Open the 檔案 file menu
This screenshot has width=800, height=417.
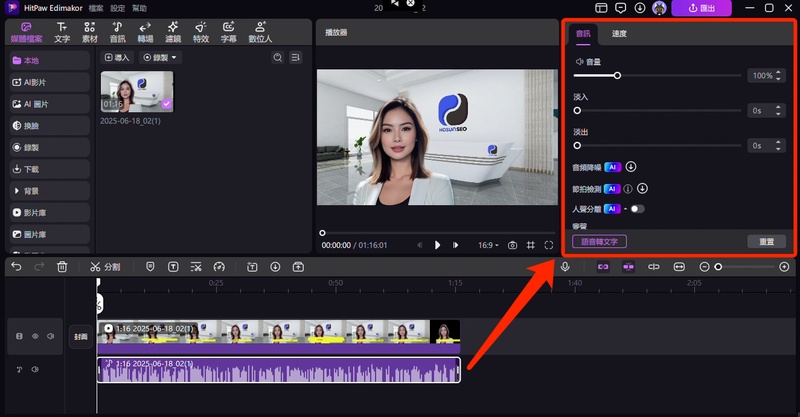(95, 8)
